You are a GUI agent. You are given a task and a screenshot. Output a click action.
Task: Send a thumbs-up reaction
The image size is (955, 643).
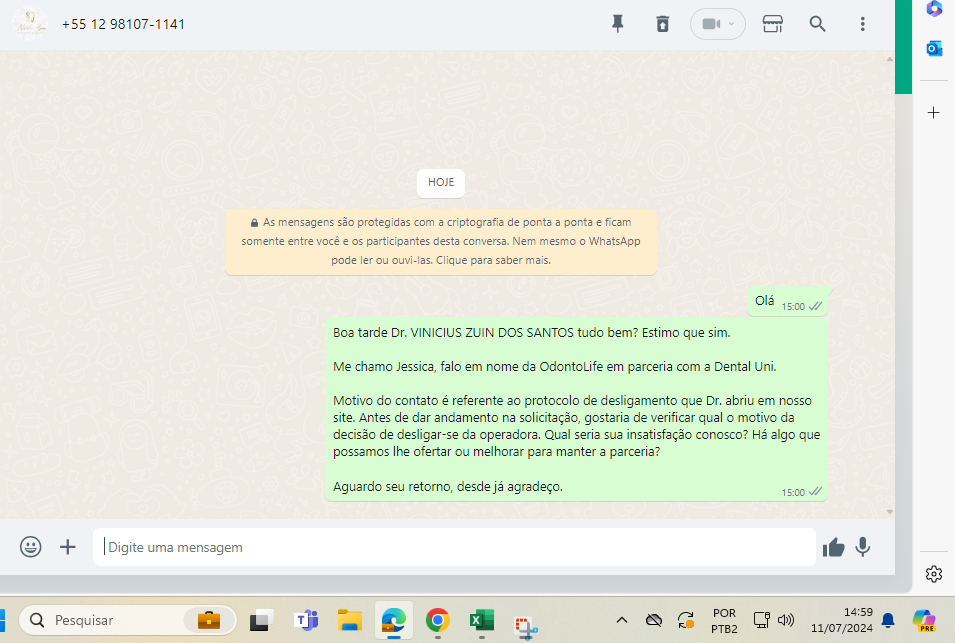click(833, 547)
